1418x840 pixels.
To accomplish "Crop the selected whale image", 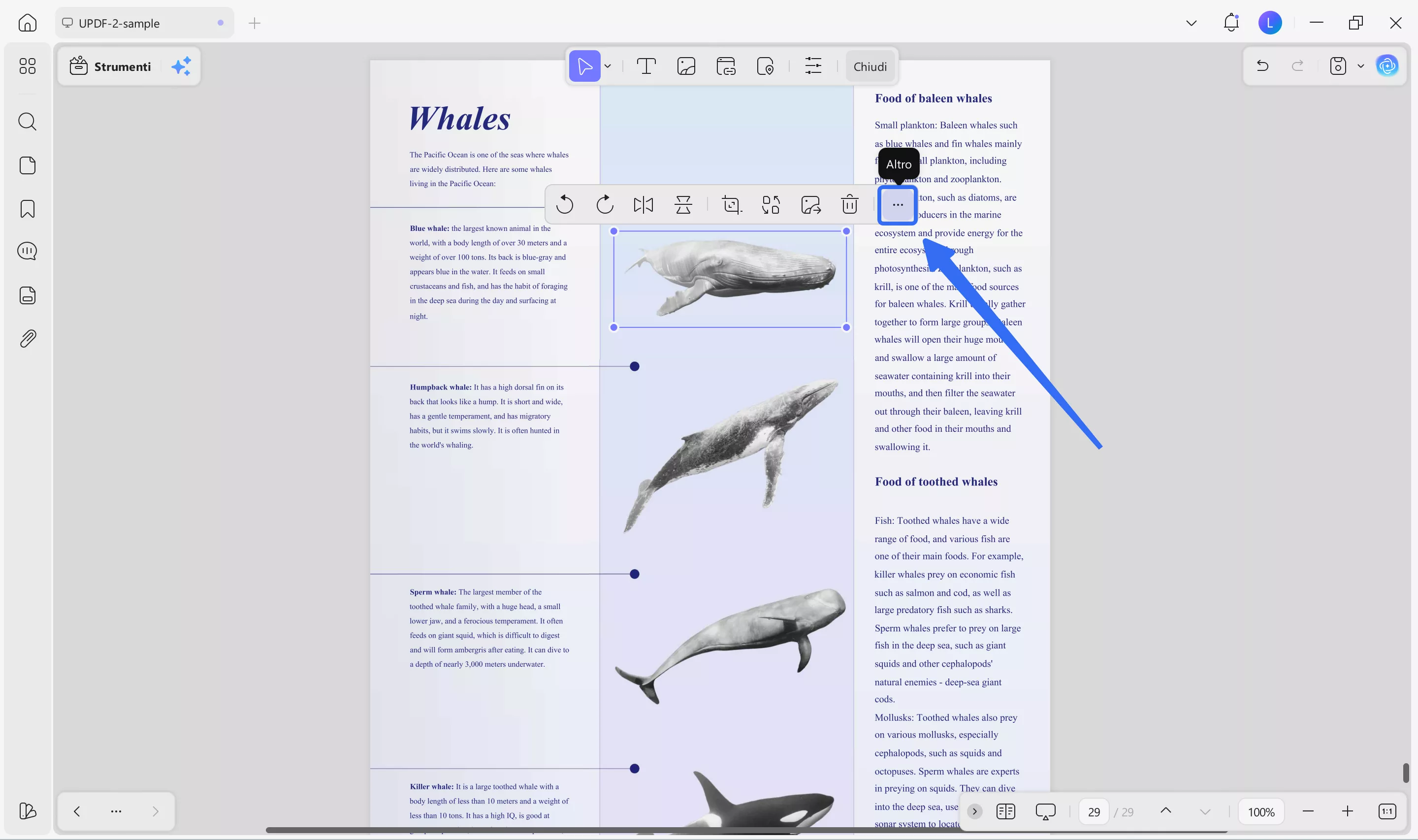I will pyautogui.click(x=731, y=204).
